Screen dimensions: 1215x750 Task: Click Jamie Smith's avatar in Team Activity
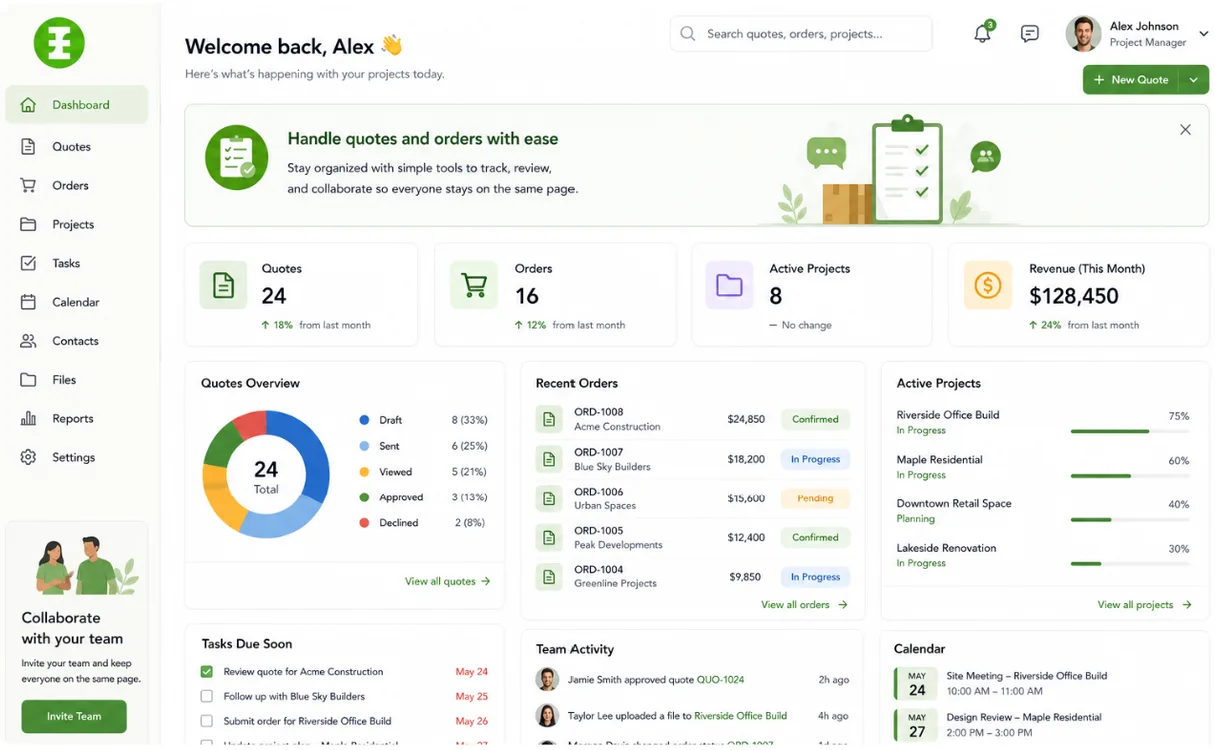tap(547, 680)
